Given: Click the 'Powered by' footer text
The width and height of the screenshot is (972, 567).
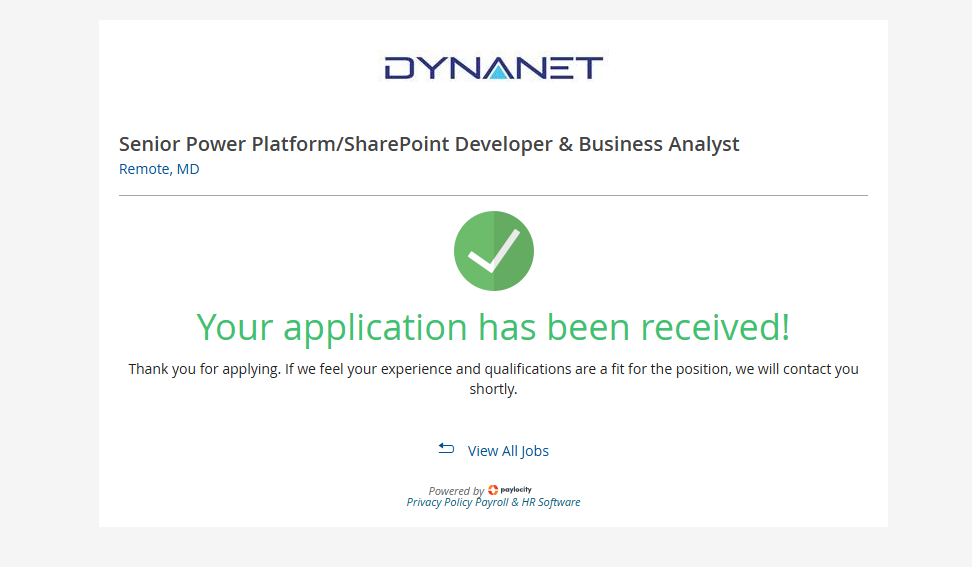Looking at the screenshot, I should 456,491.
